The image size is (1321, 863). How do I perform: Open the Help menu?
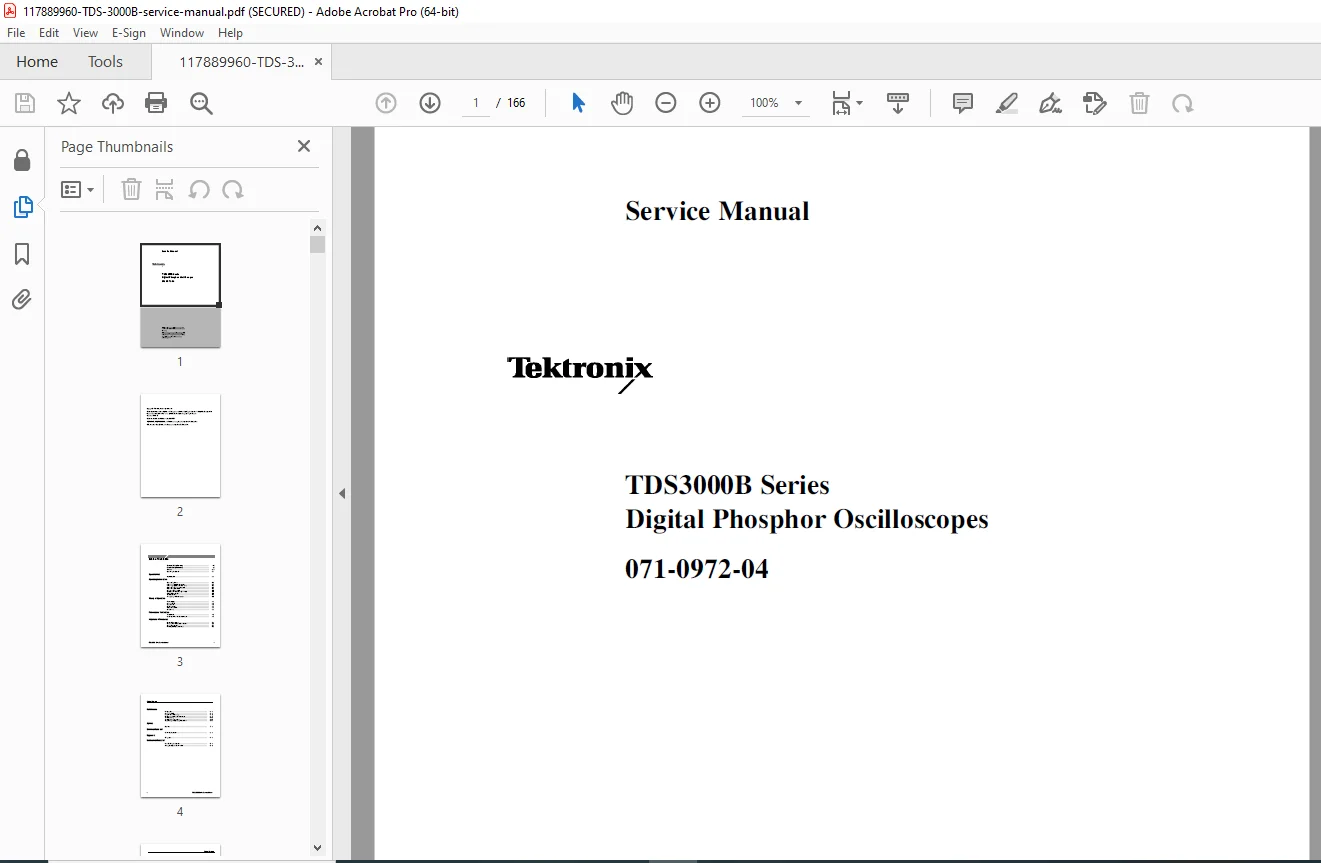click(231, 33)
